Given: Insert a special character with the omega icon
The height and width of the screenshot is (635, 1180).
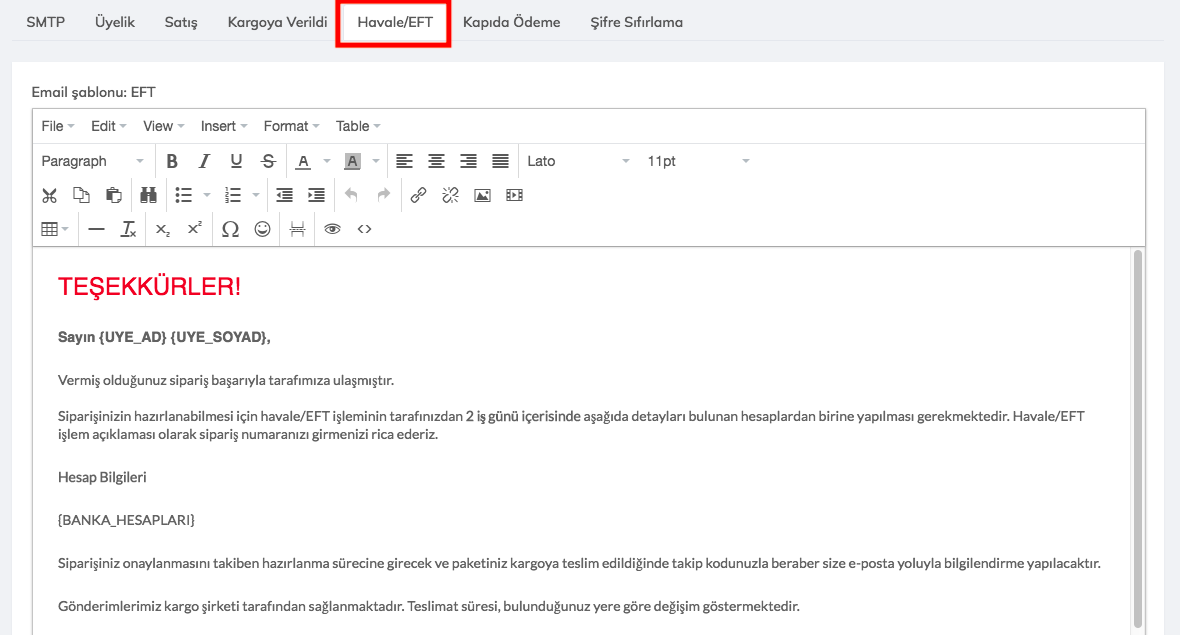Looking at the screenshot, I should (230, 229).
